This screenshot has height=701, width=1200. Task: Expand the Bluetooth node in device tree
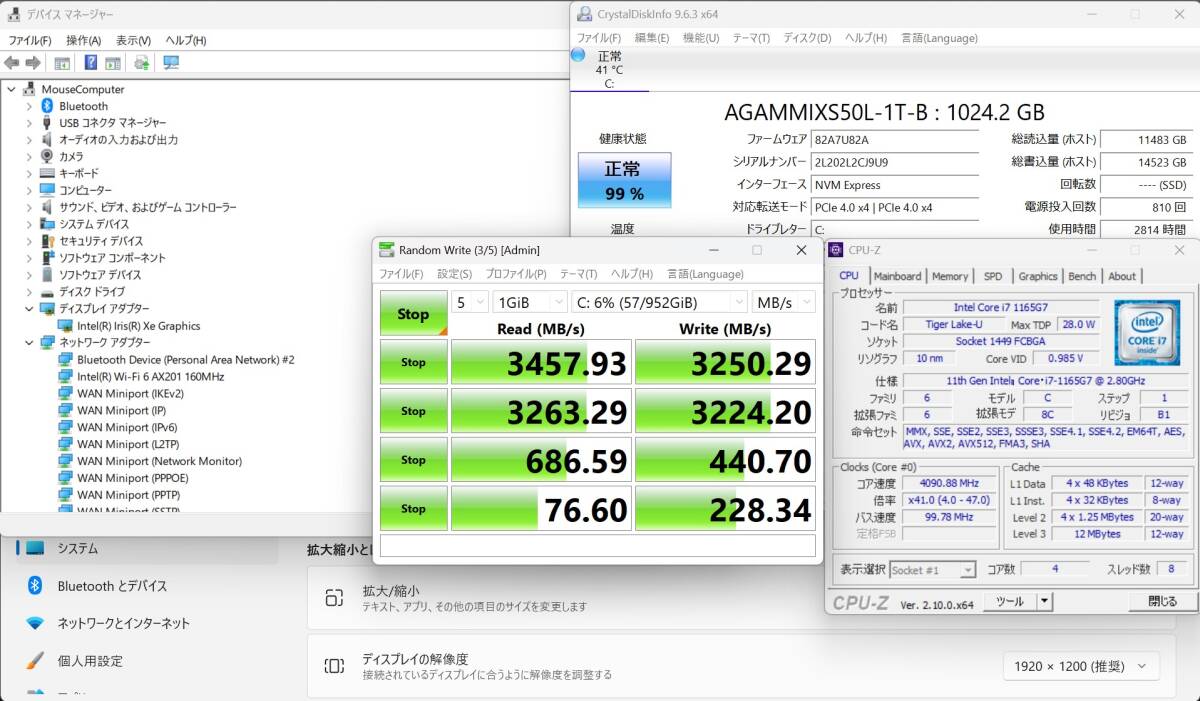click(x=28, y=106)
